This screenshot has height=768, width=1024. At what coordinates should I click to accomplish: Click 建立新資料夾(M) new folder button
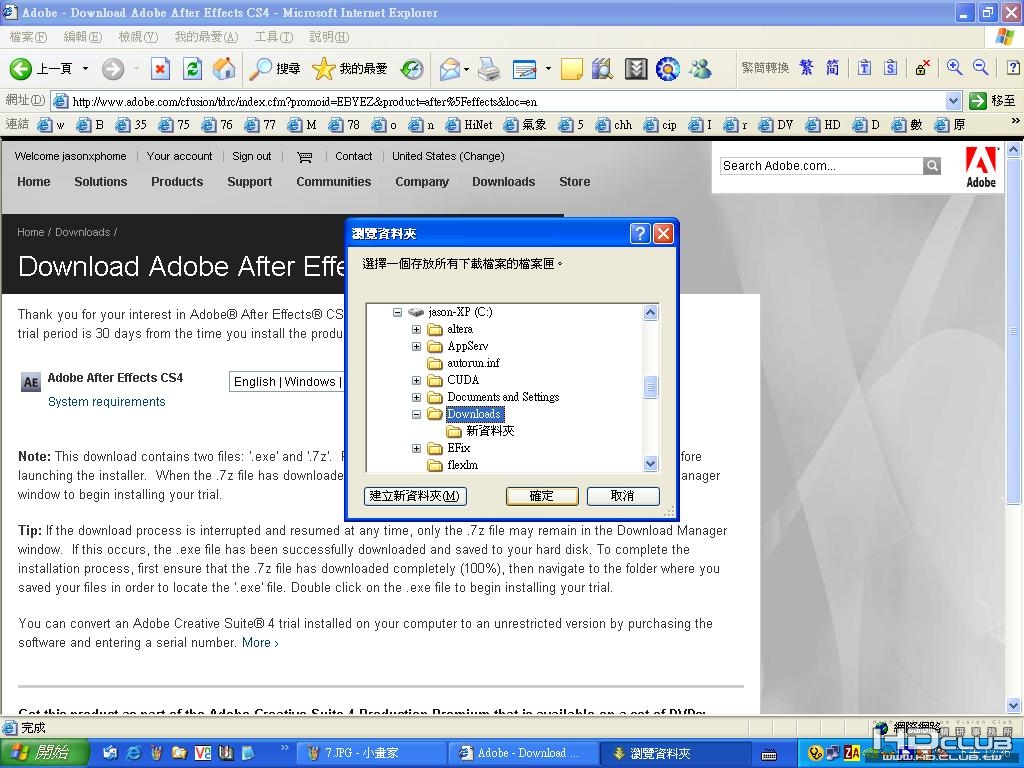pos(415,496)
